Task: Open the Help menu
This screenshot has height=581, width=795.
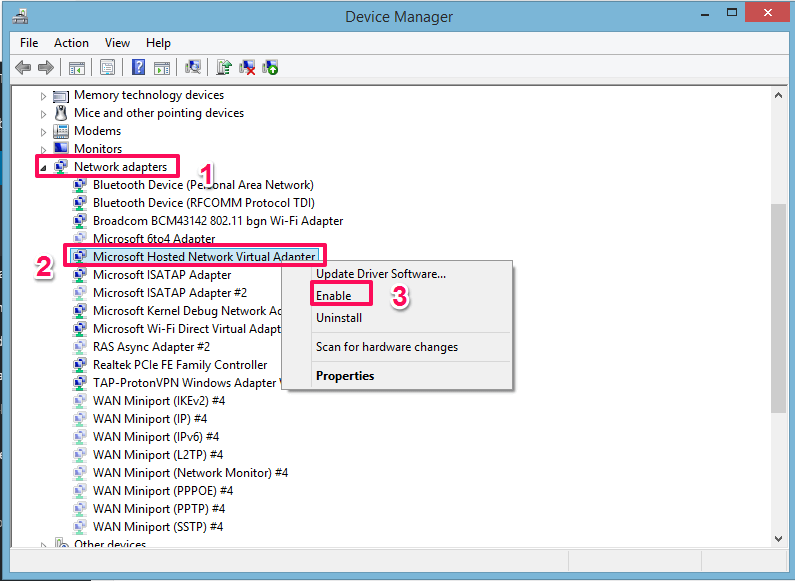Action: click(x=158, y=43)
